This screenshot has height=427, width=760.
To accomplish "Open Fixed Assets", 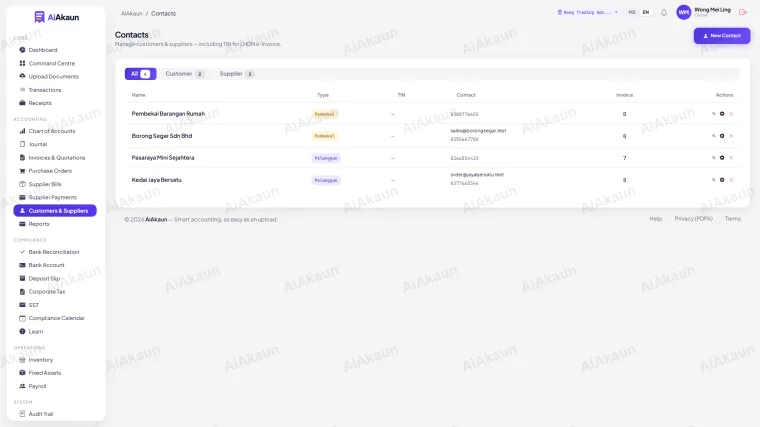I will [45, 373].
